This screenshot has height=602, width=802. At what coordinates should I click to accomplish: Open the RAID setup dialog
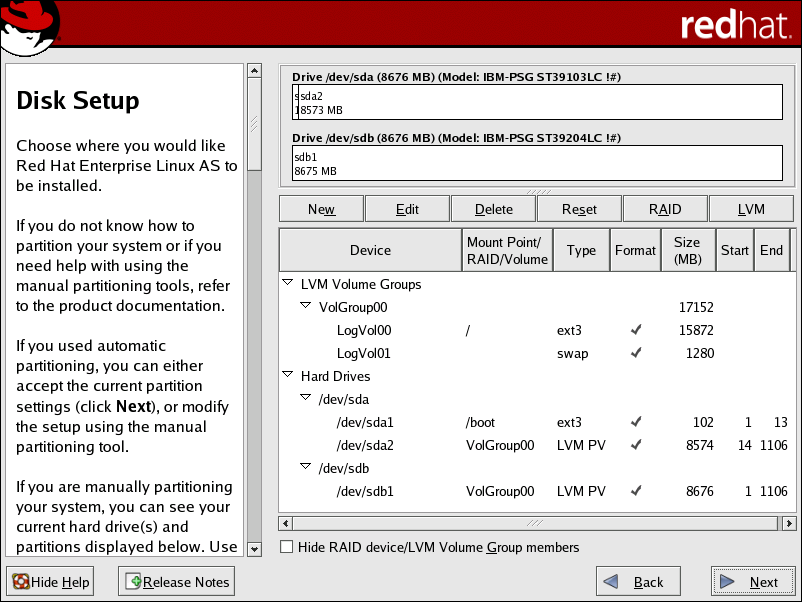pos(664,208)
